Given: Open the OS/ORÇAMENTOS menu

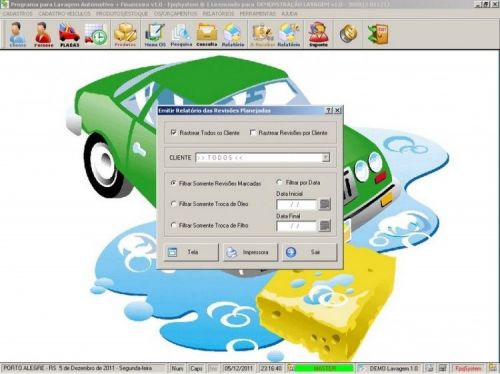Looking at the screenshot, I should pos(176,14).
